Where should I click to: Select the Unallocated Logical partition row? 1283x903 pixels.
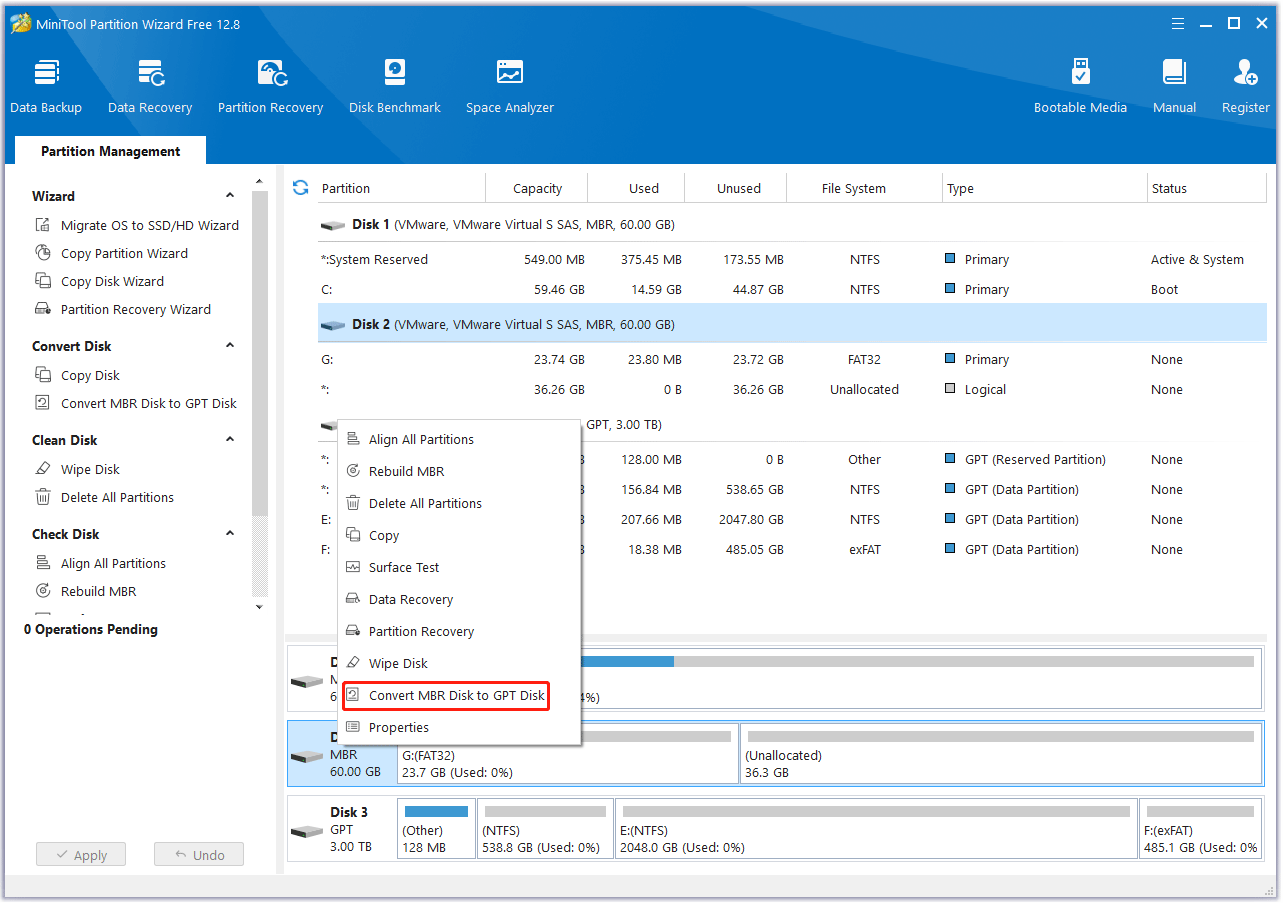click(792, 389)
